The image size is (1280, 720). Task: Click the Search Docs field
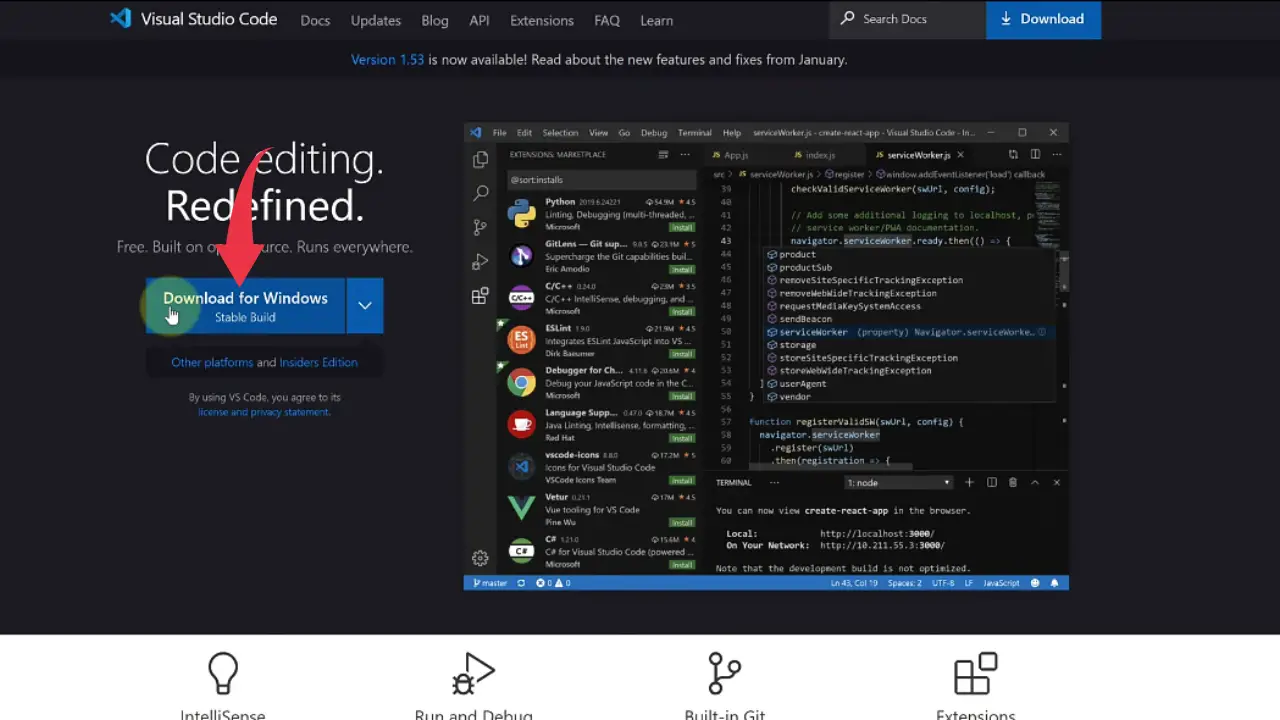tap(907, 19)
